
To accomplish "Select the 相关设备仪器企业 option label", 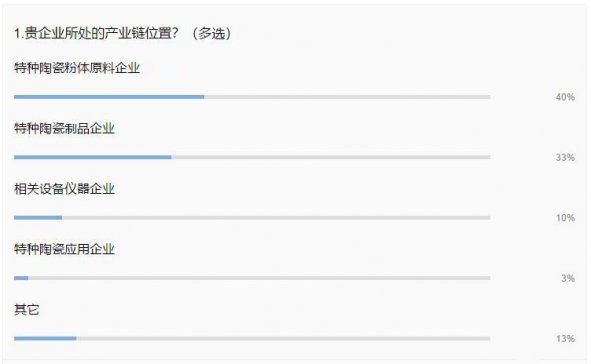I will (64, 189).
